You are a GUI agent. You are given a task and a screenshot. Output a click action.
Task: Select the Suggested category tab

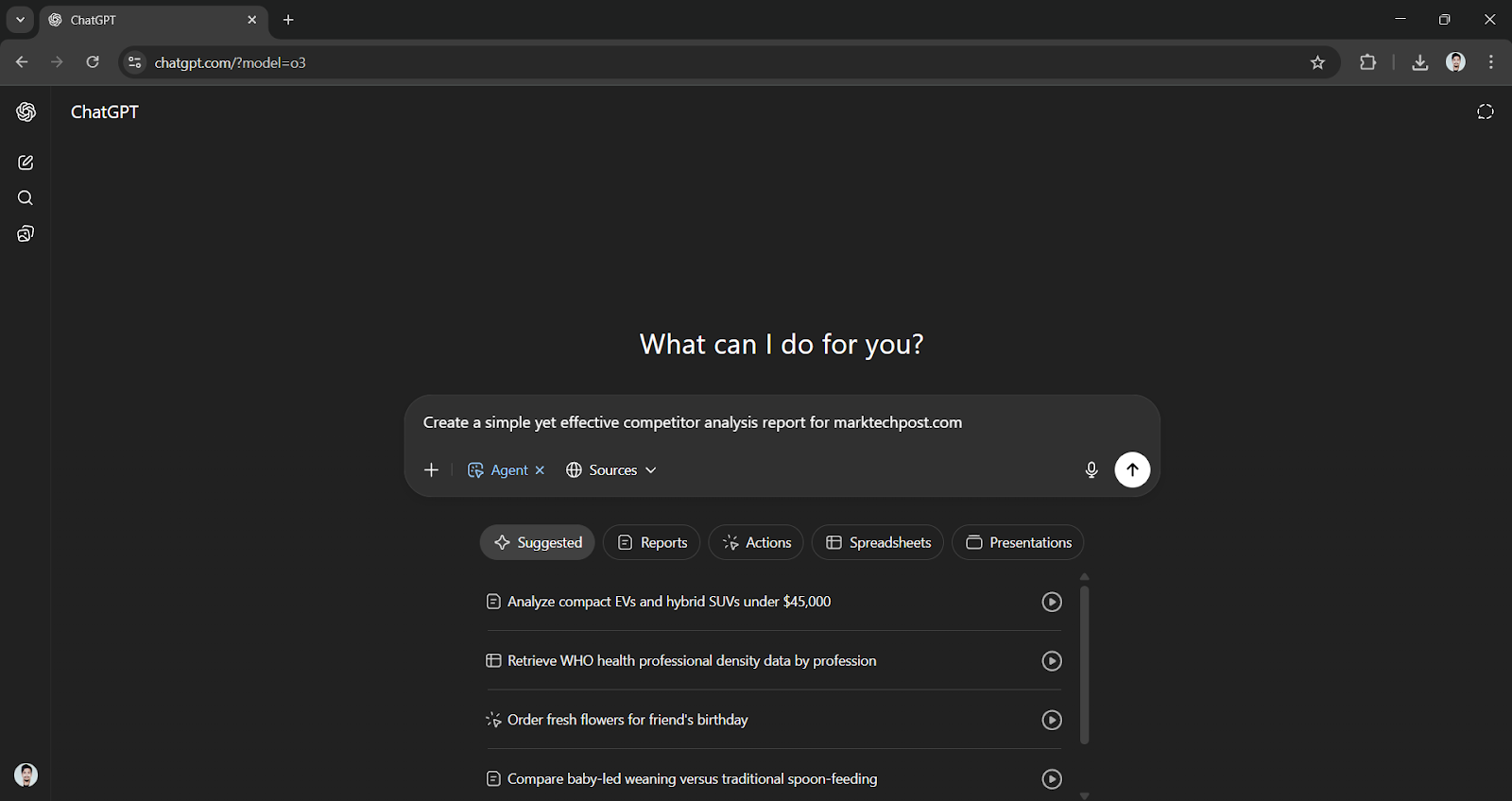(x=538, y=542)
